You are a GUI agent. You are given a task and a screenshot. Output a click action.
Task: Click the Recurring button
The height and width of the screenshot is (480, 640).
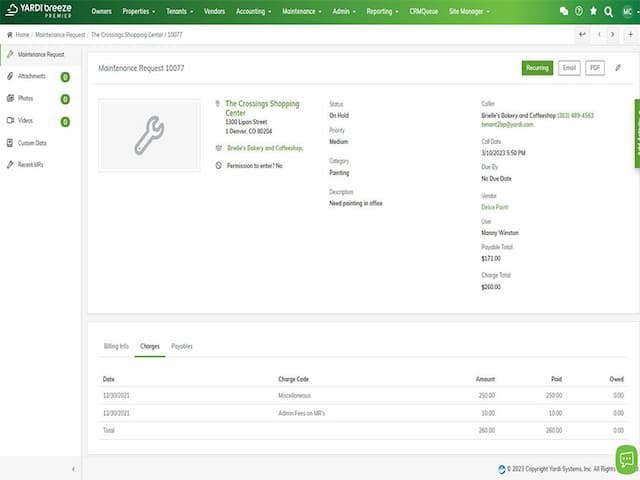point(537,68)
